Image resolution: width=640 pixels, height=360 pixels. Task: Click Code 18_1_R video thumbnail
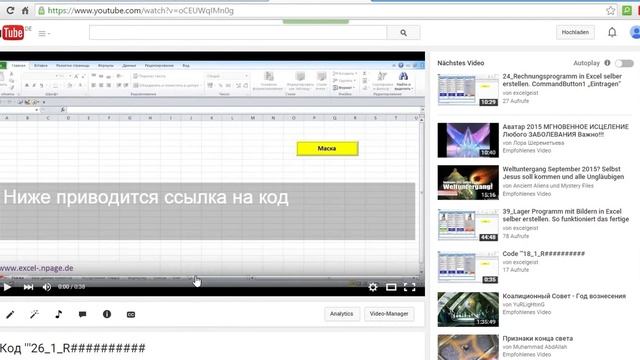tap(468, 267)
